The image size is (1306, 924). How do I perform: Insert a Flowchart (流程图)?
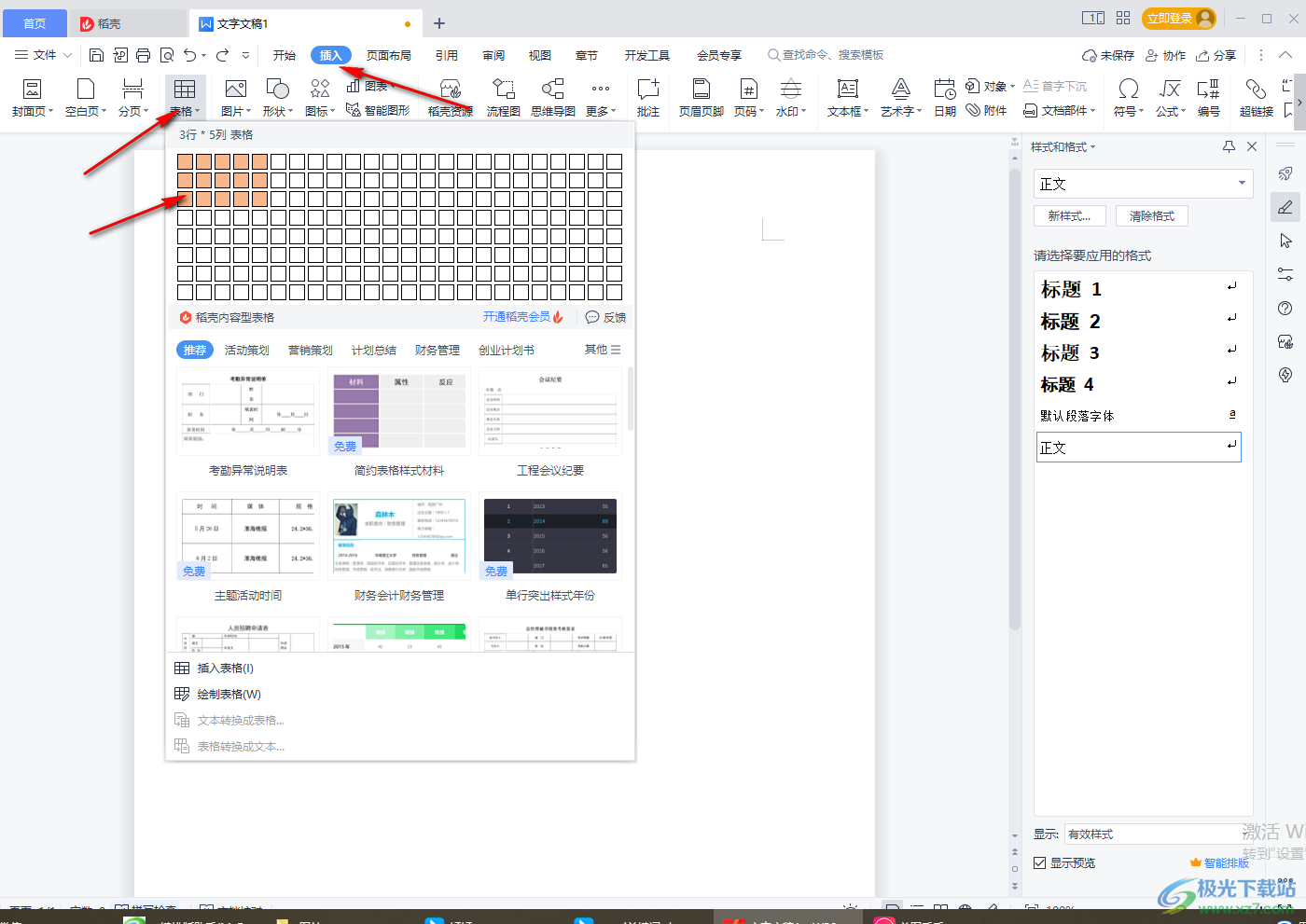click(x=504, y=98)
